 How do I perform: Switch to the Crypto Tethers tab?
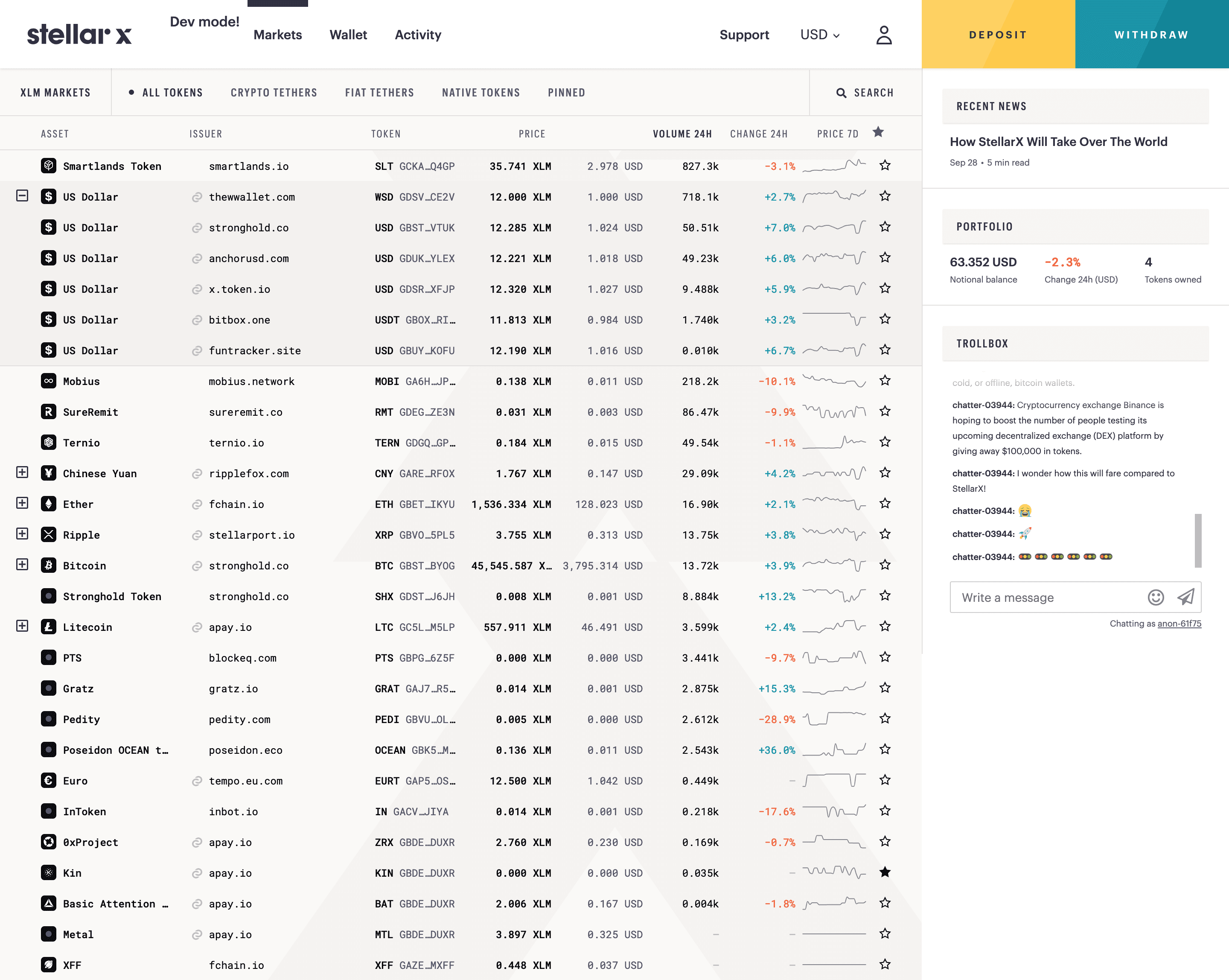[274, 93]
